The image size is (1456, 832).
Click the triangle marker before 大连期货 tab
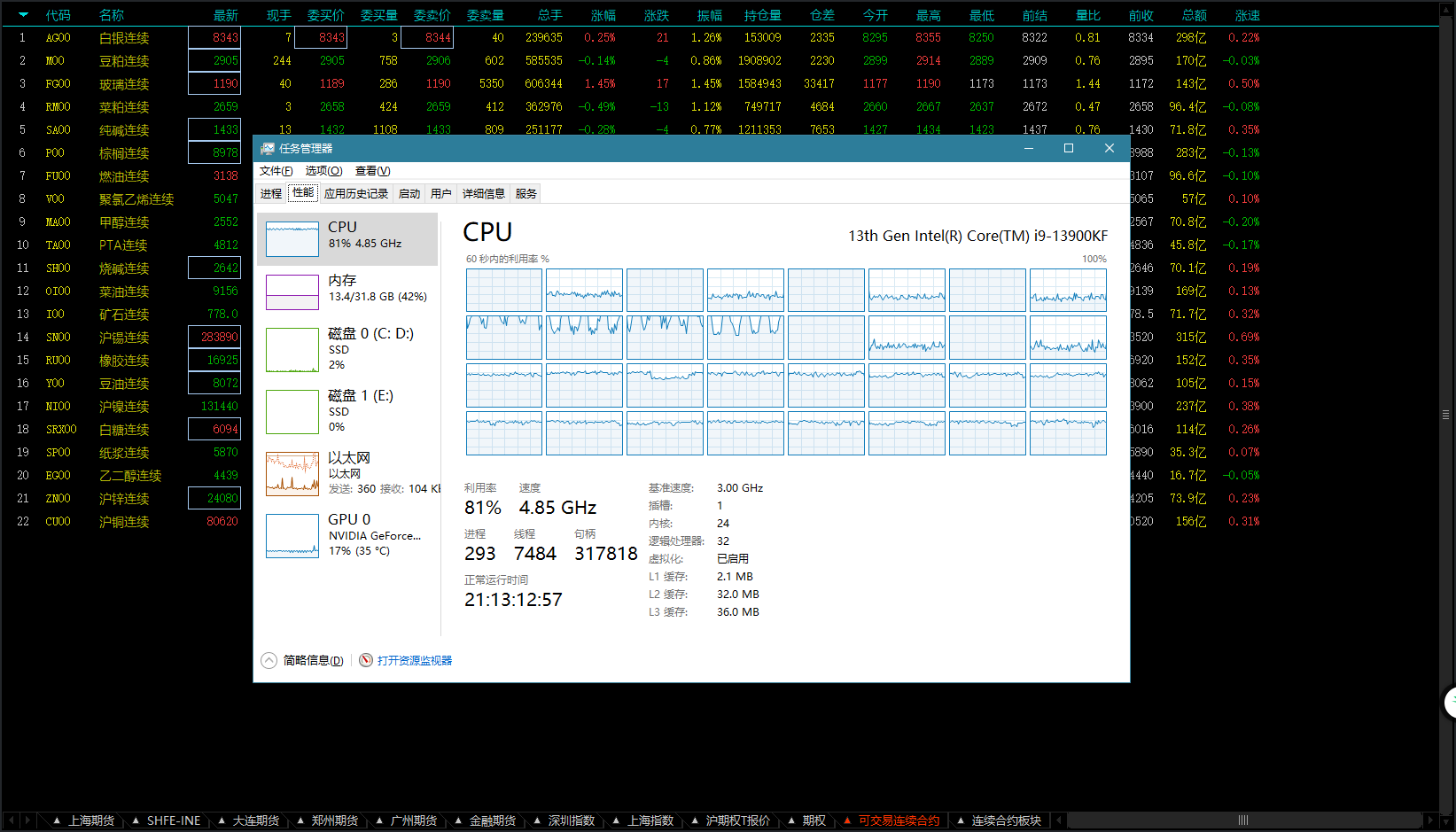[x=221, y=820]
